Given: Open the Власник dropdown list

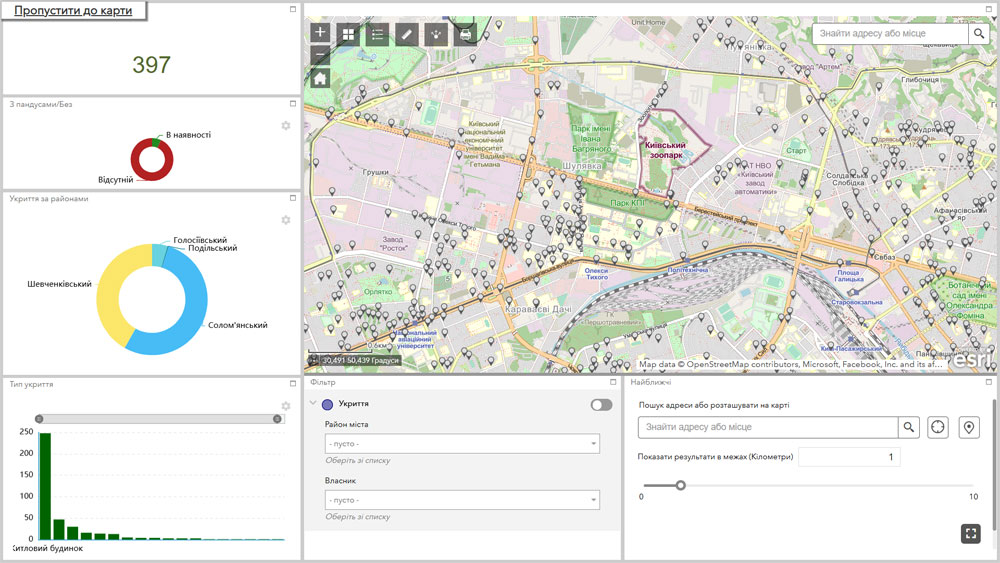Looking at the screenshot, I should [x=462, y=500].
